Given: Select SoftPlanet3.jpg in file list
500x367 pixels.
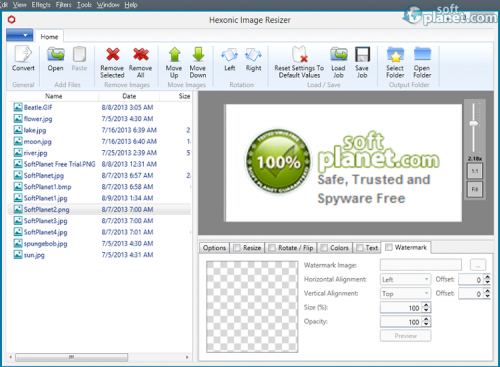Looking at the screenshot, I should coord(99,221).
